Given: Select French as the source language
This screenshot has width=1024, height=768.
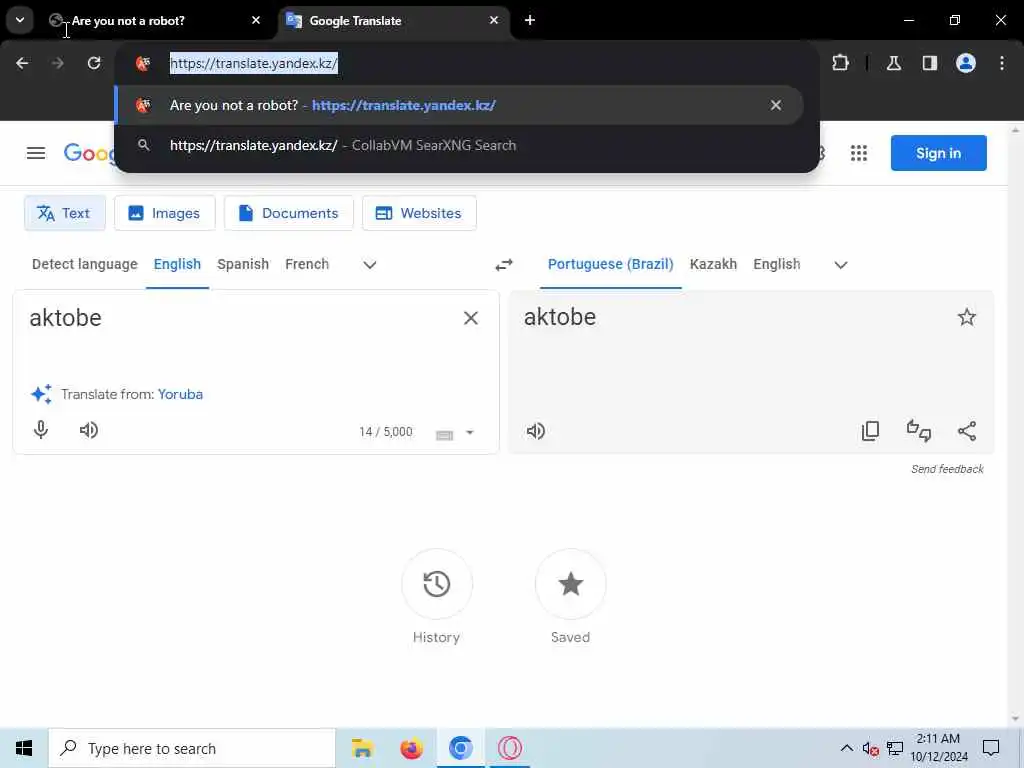Looking at the screenshot, I should click(307, 264).
